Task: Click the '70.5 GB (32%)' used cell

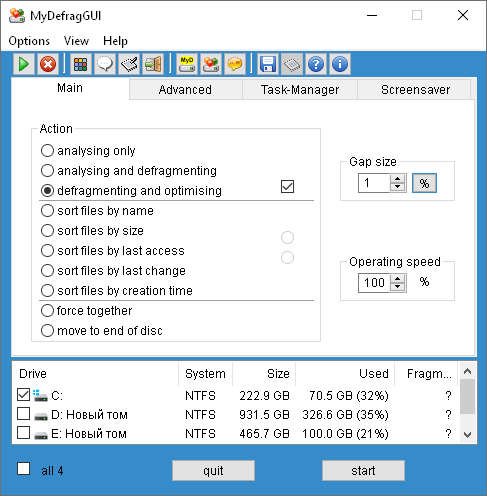Action: coord(349,396)
